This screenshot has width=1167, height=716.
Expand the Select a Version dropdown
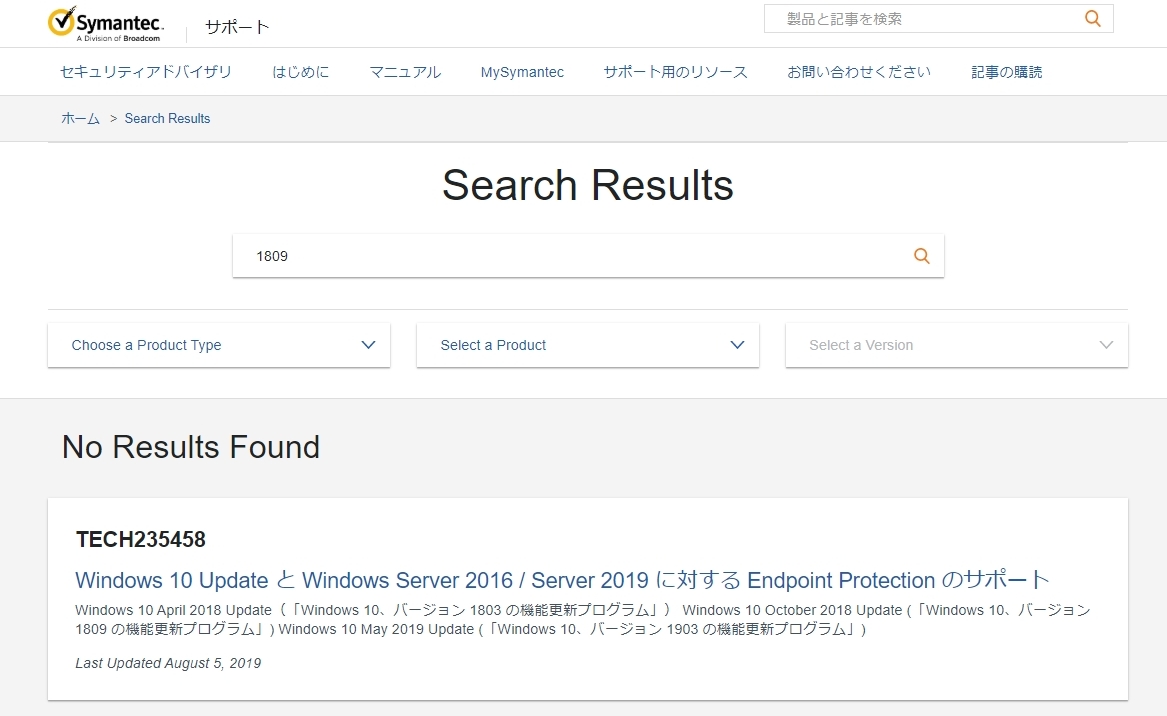(x=957, y=345)
